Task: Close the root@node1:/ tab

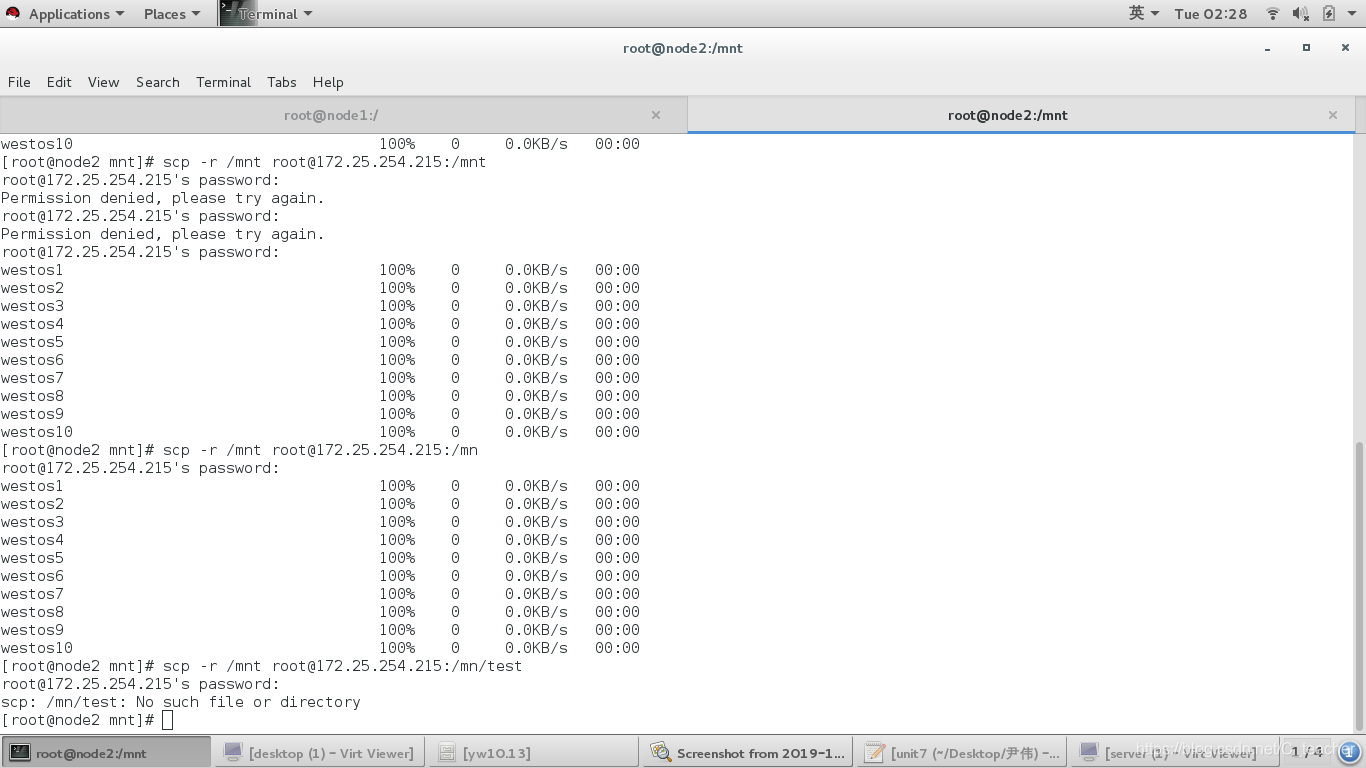Action: 656,114
